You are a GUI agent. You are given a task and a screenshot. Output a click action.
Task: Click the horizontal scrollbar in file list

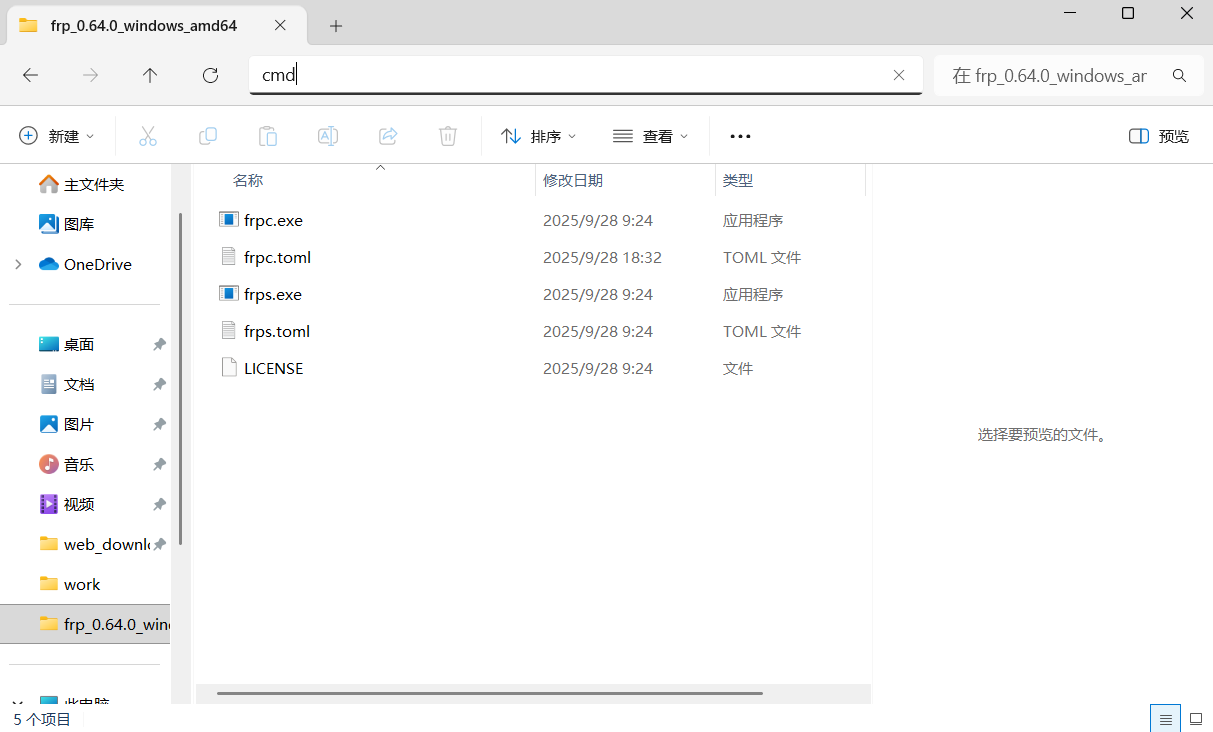pyautogui.click(x=490, y=693)
